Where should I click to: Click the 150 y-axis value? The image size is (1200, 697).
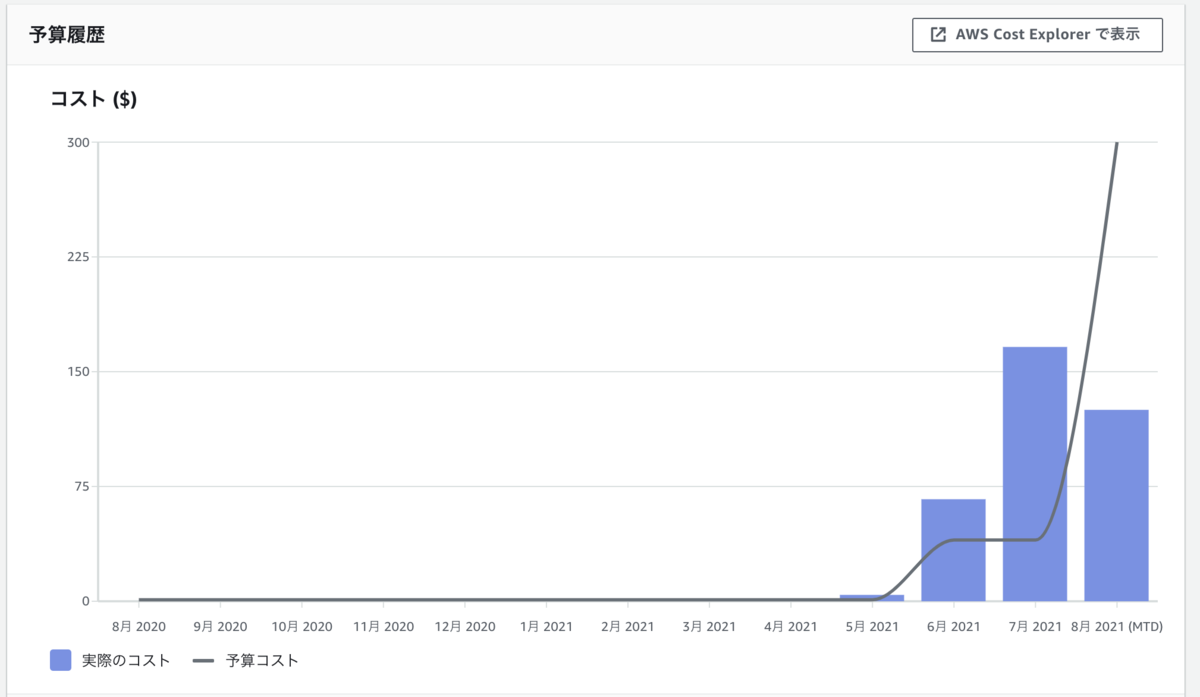pos(78,372)
